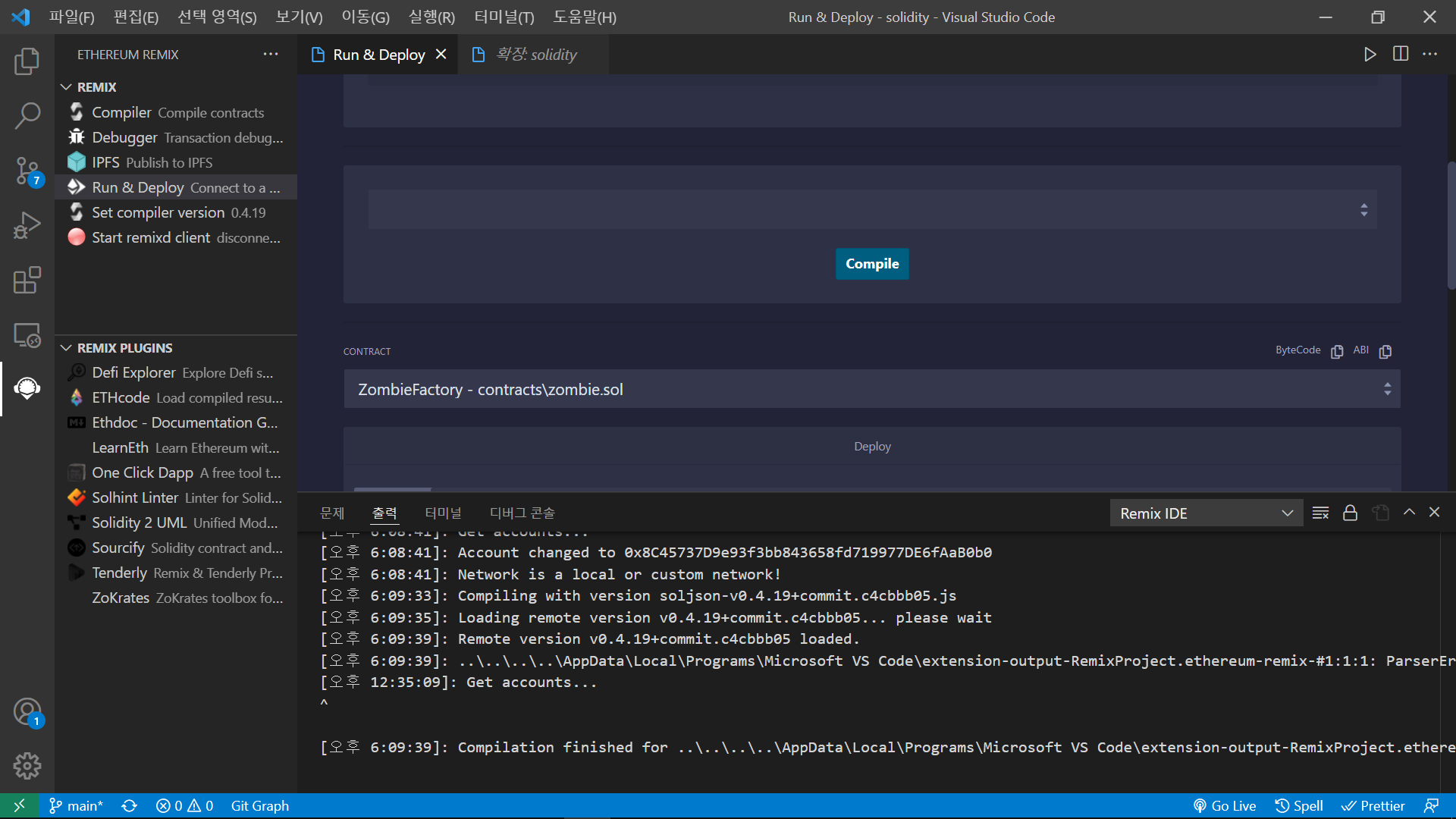1456x819 pixels.
Task: Open the Source Control activity icon
Action: 27,171
